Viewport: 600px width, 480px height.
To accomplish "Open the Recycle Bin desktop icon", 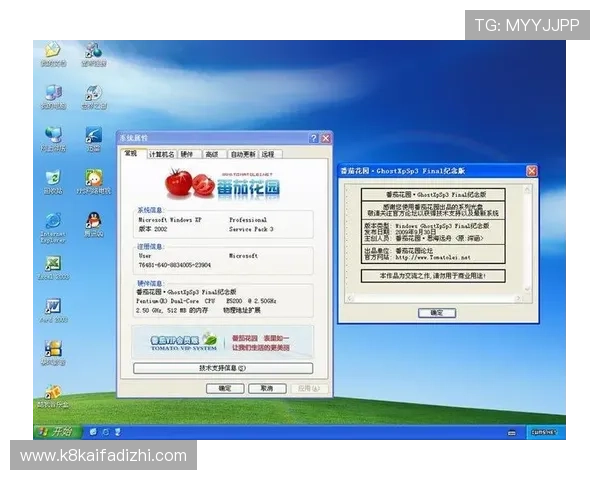I will tap(52, 177).
